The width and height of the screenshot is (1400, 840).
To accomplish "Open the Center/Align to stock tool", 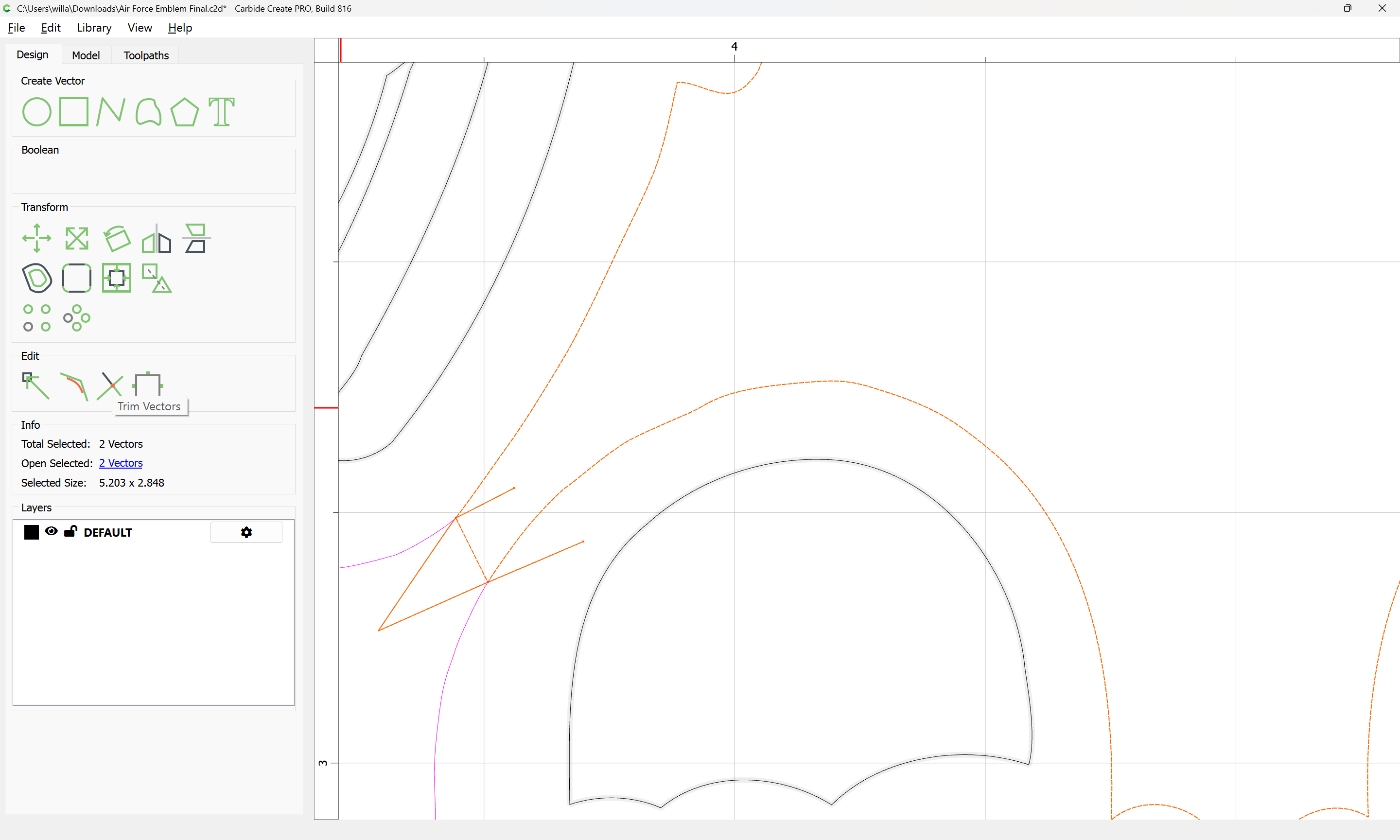I will tap(117, 278).
